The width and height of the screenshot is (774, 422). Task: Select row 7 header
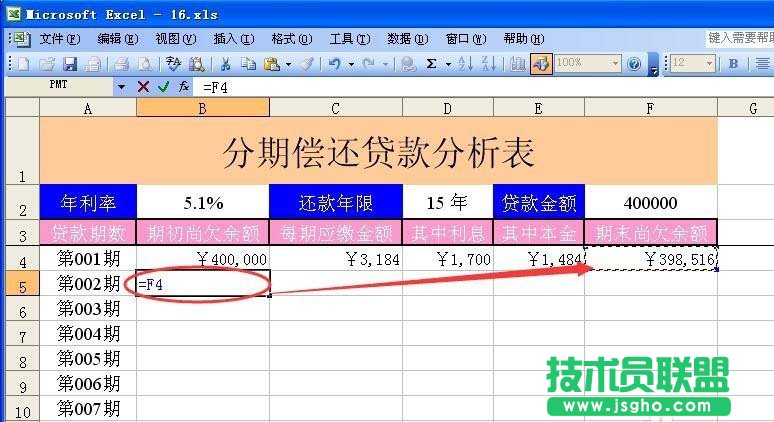[x=22, y=335]
